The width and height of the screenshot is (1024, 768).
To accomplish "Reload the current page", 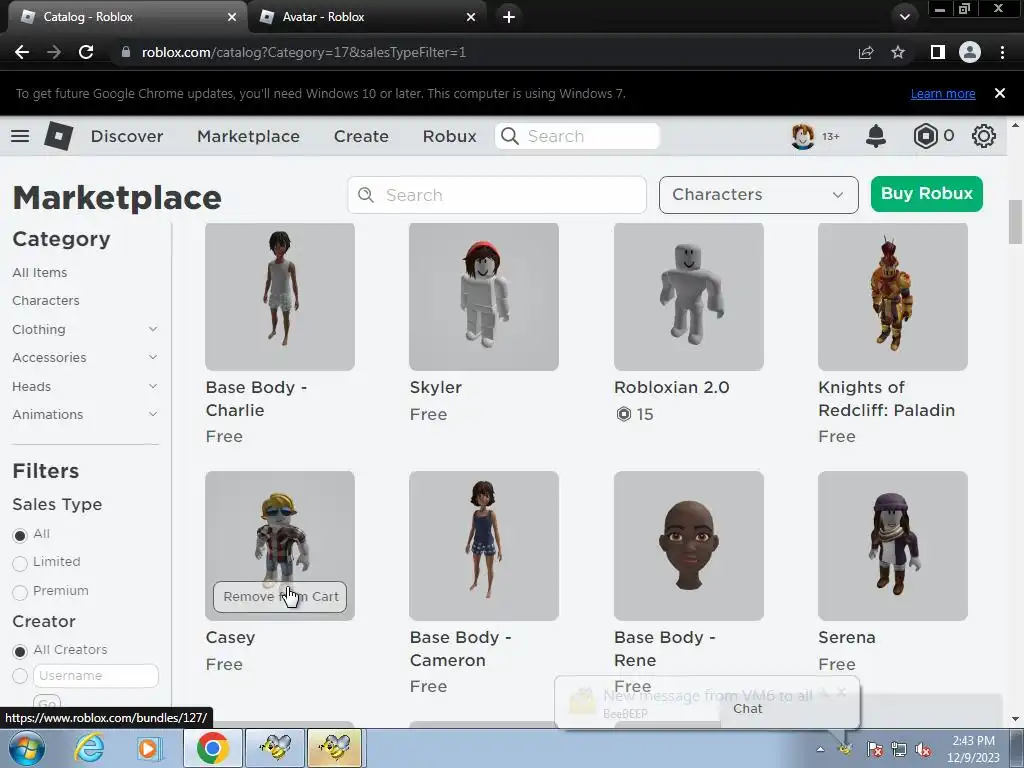I will tap(86, 52).
